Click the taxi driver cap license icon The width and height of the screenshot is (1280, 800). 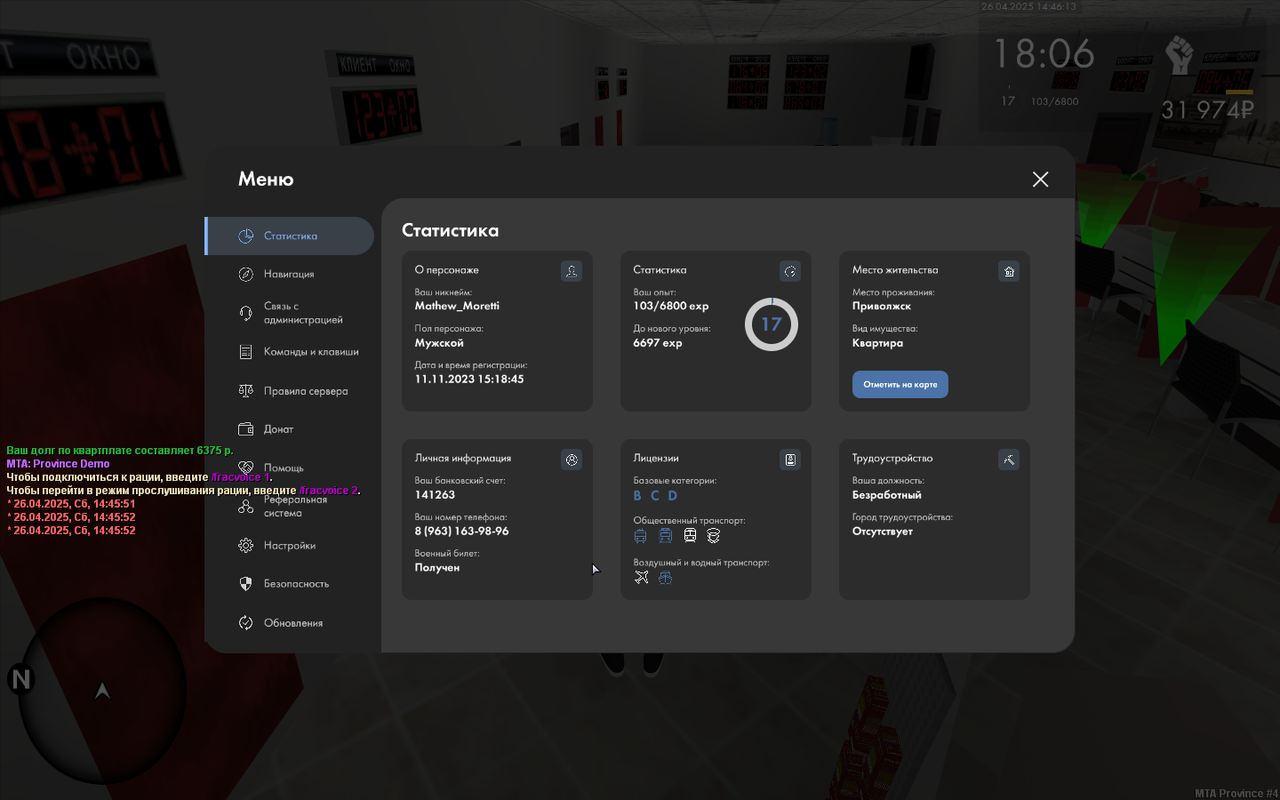coord(714,536)
